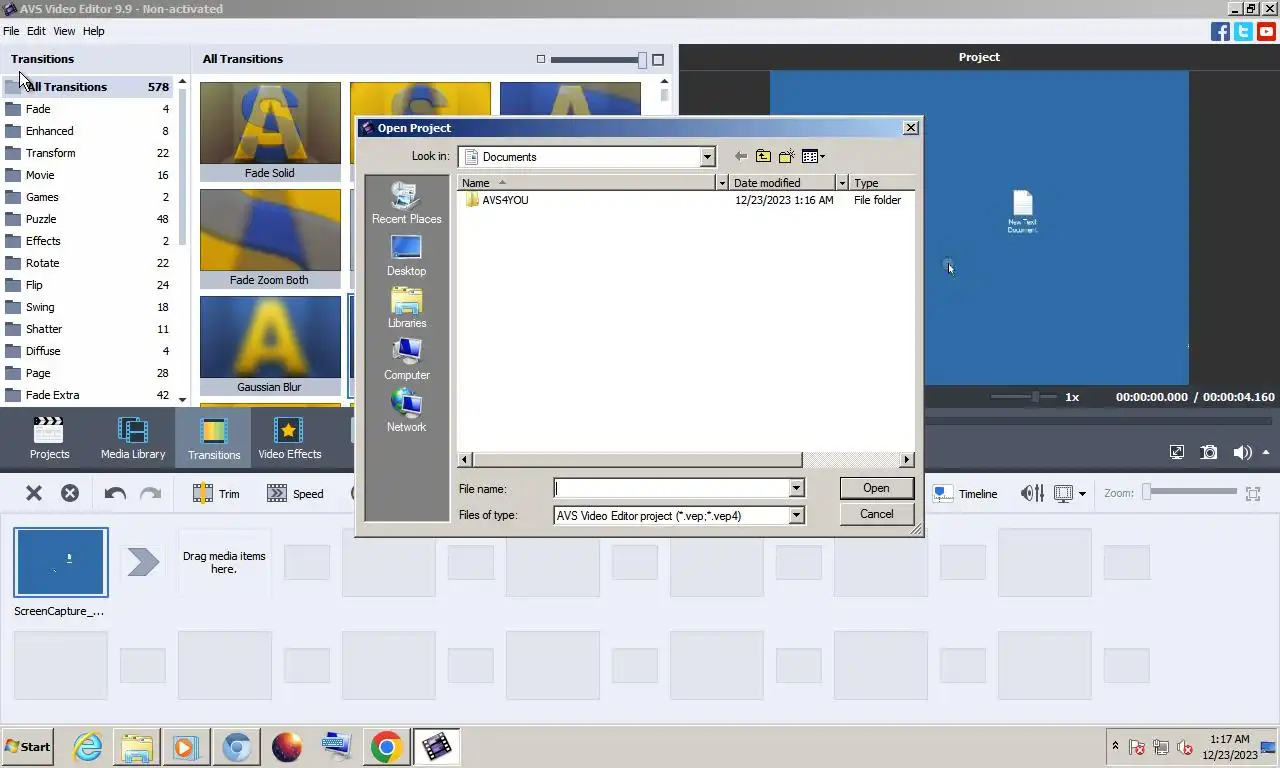Select the Fade Solid transition
Viewport: 1280px width, 768px height.
click(270, 131)
